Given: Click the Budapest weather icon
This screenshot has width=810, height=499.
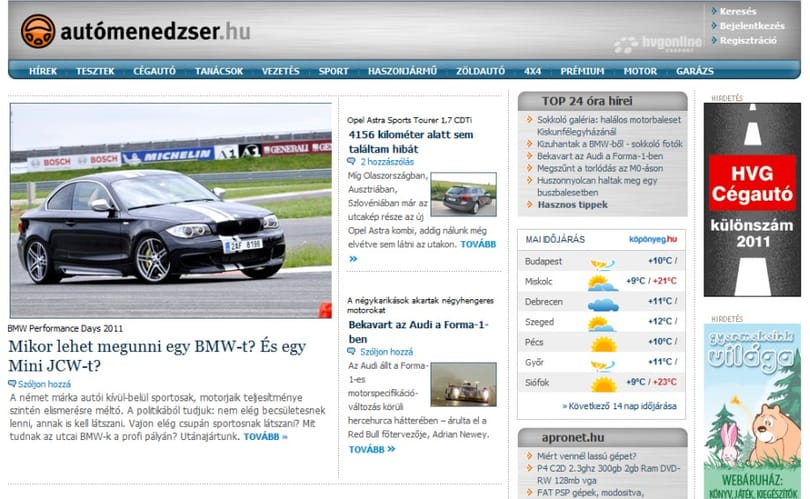Looking at the screenshot, I should click(602, 263).
